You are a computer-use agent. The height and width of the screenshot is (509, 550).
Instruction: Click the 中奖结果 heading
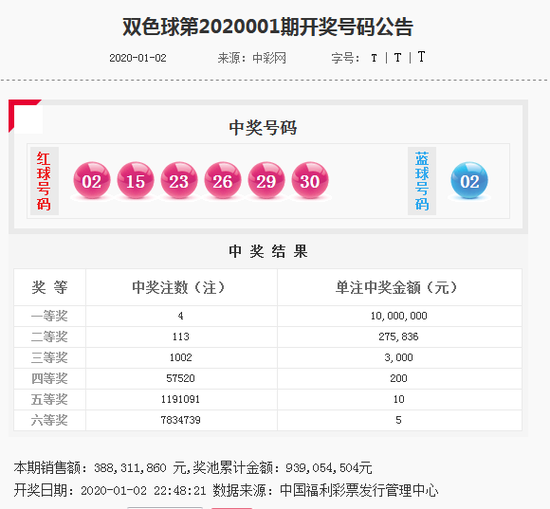268,252
